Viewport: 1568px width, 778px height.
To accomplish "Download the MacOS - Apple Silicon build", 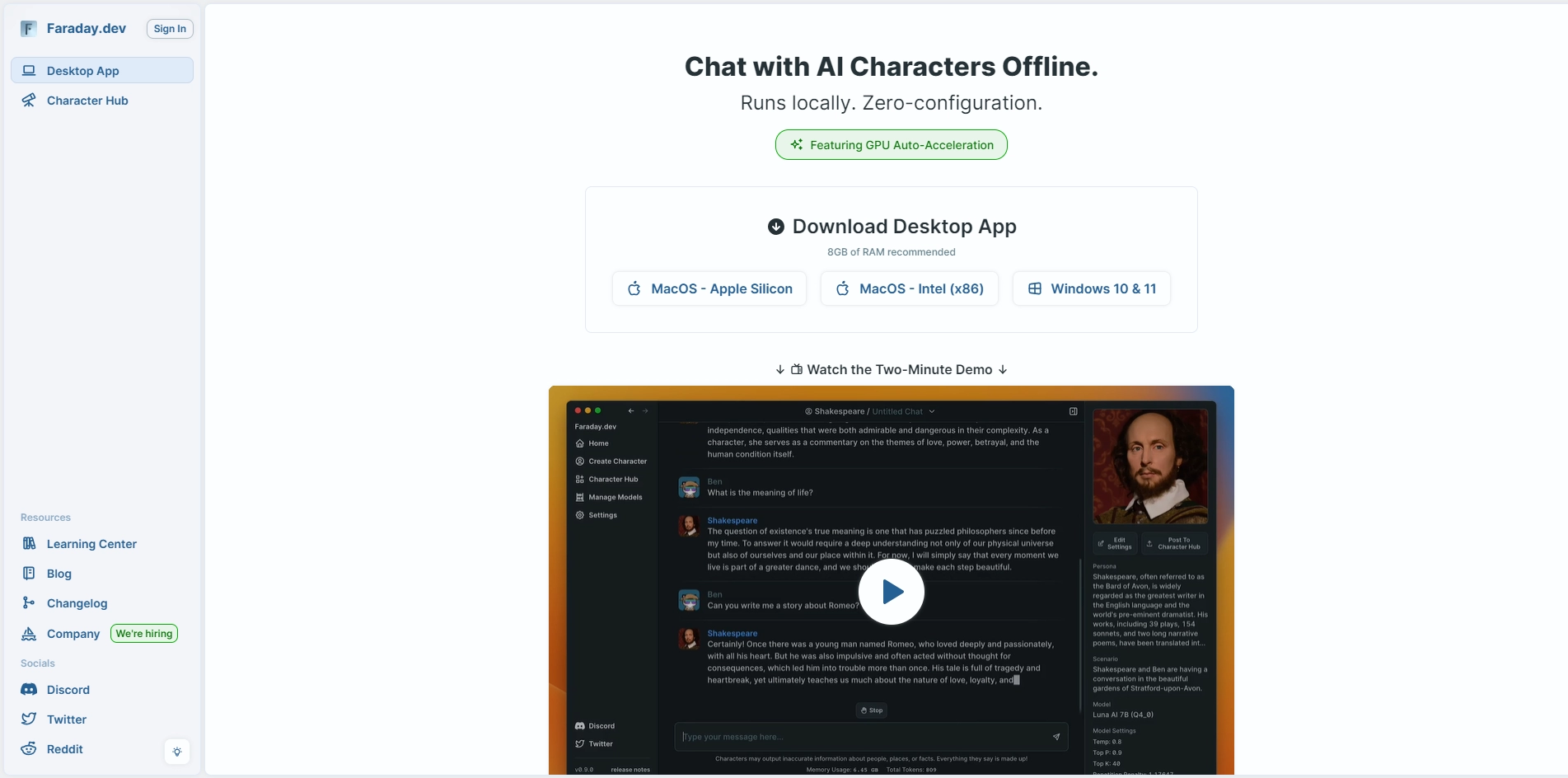I will pyautogui.click(x=709, y=288).
